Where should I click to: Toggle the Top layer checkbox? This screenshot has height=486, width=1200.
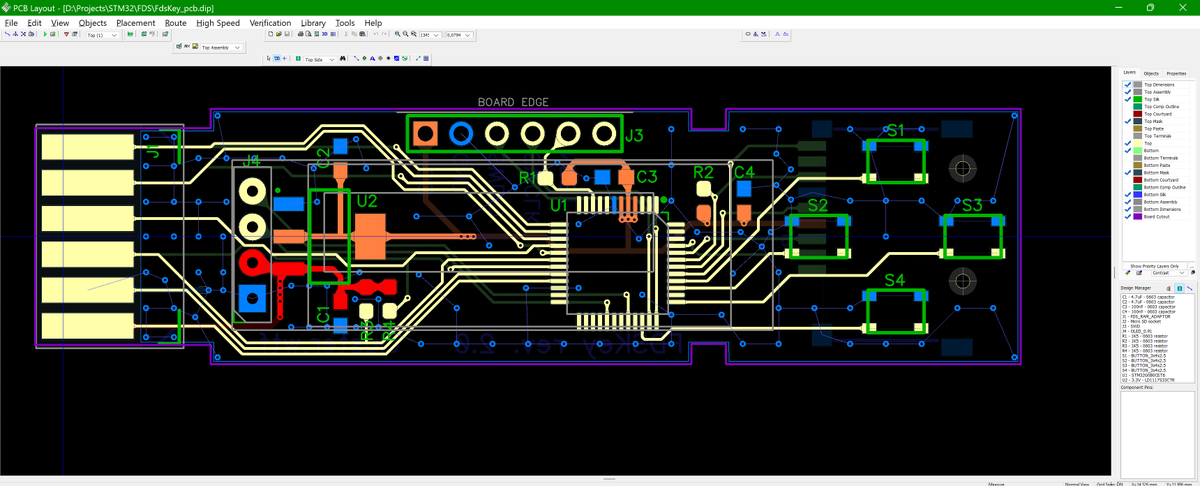1128,143
